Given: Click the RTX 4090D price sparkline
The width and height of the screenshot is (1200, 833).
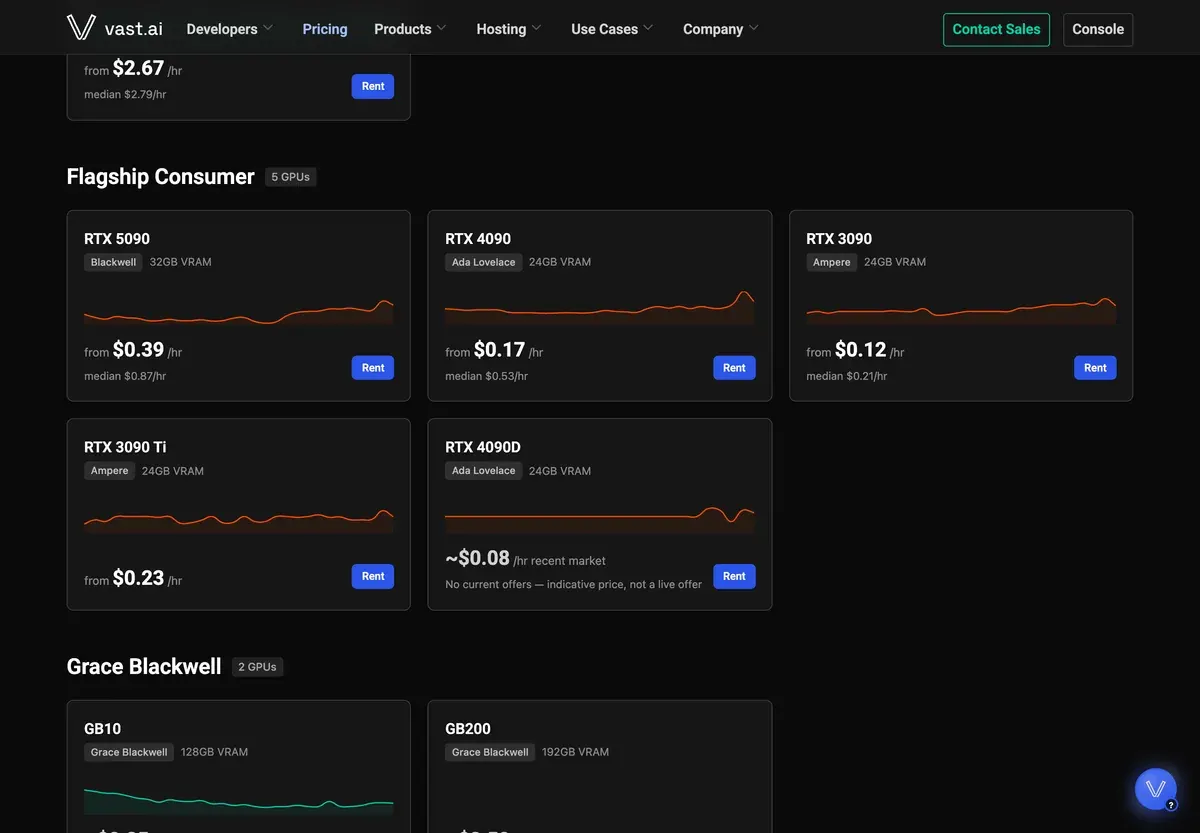Looking at the screenshot, I should [600, 519].
